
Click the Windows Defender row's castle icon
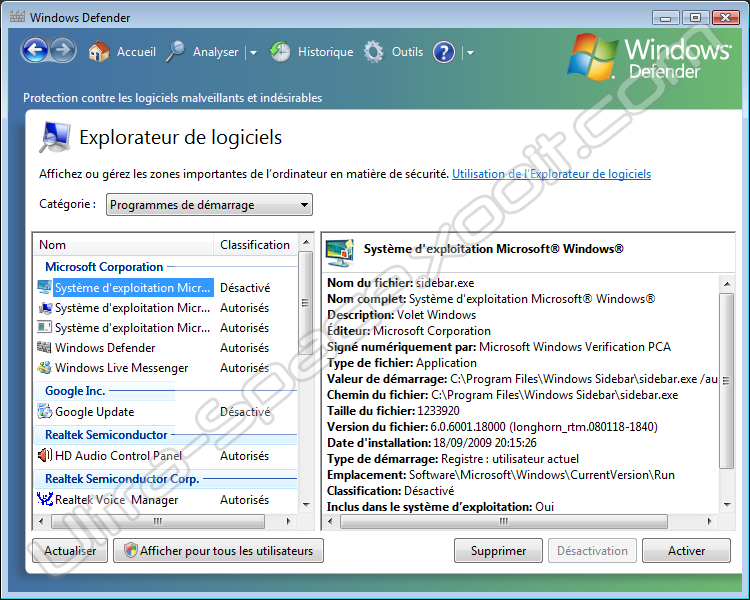(x=44, y=347)
